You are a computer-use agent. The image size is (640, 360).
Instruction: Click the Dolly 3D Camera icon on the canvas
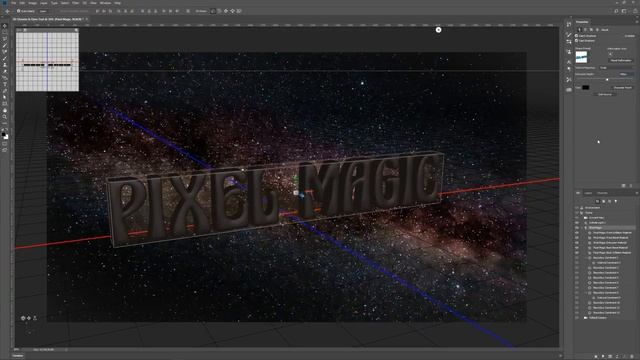35,318
